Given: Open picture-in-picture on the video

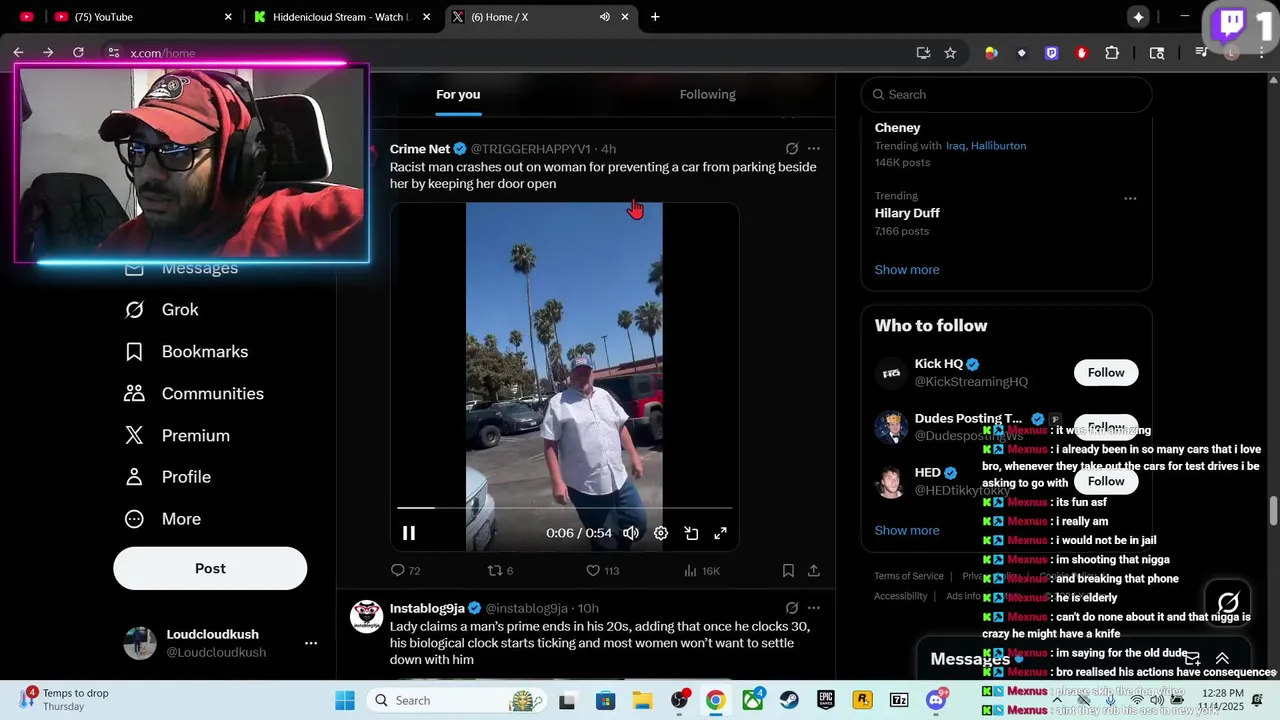Looking at the screenshot, I should coord(691,533).
